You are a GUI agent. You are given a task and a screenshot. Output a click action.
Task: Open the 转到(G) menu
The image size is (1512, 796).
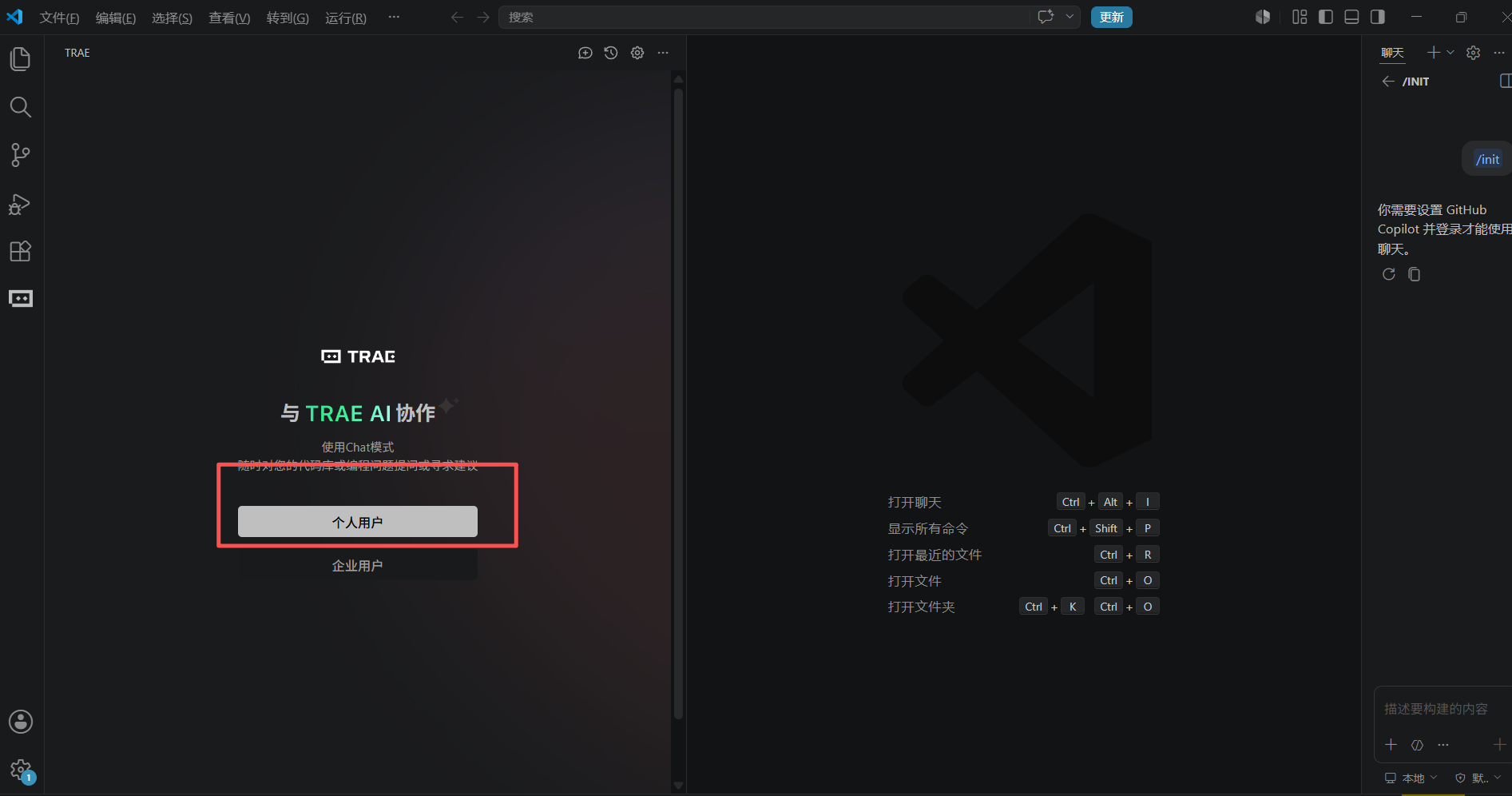[x=288, y=18]
